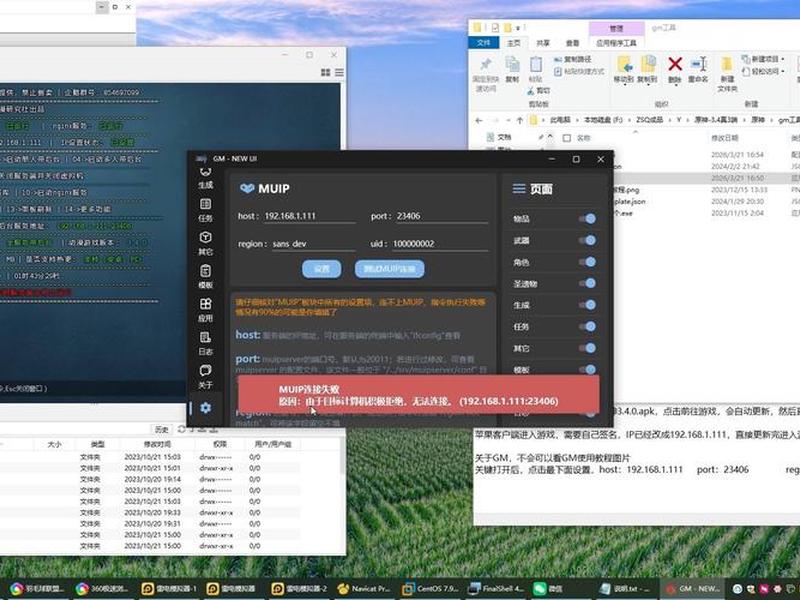
Task: Switch to 微信 WeChat on the taskbar
Action: coord(549,589)
